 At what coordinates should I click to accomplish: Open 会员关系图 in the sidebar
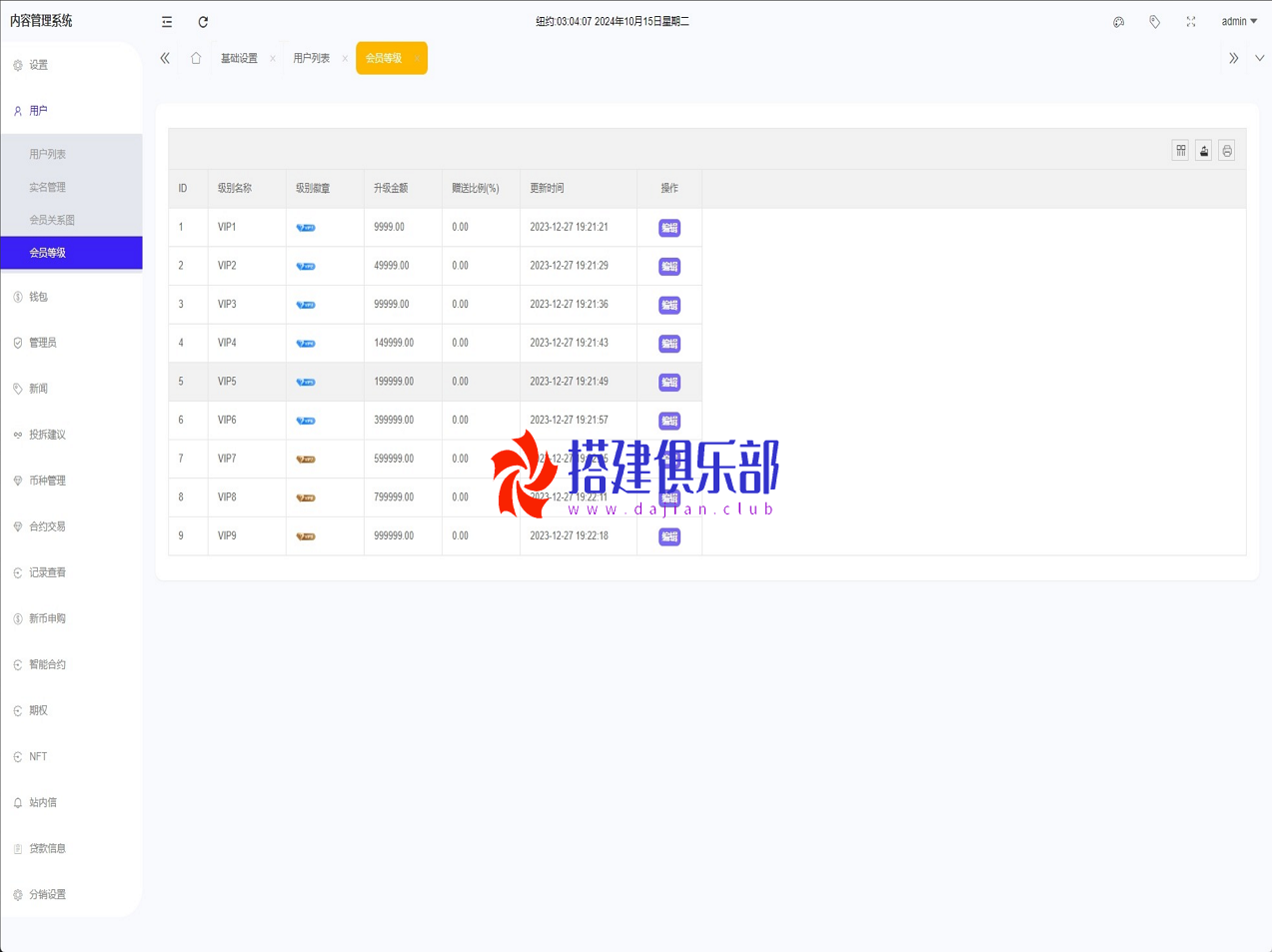pyautogui.click(x=71, y=220)
